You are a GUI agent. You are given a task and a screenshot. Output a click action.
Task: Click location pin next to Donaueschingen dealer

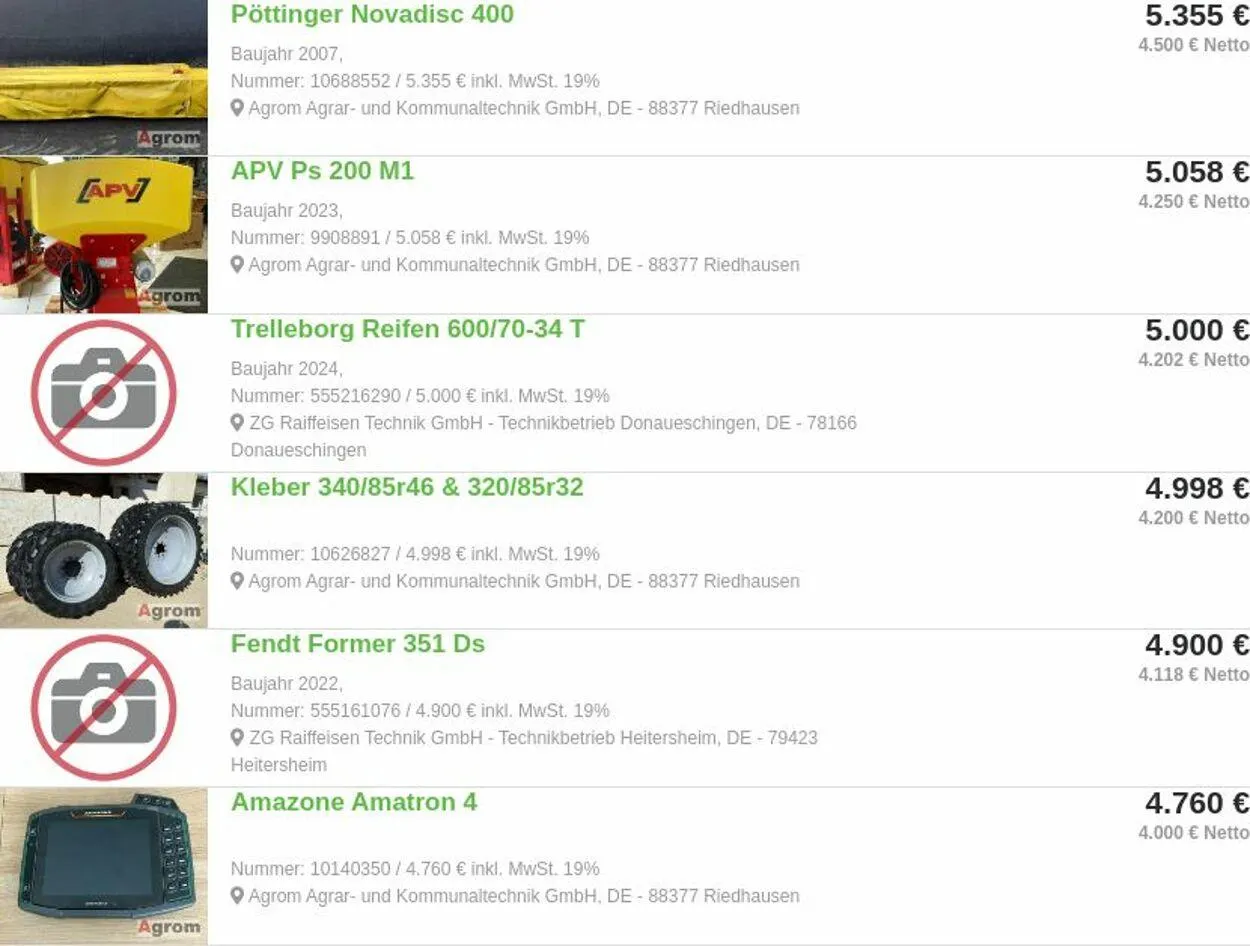click(x=237, y=423)
